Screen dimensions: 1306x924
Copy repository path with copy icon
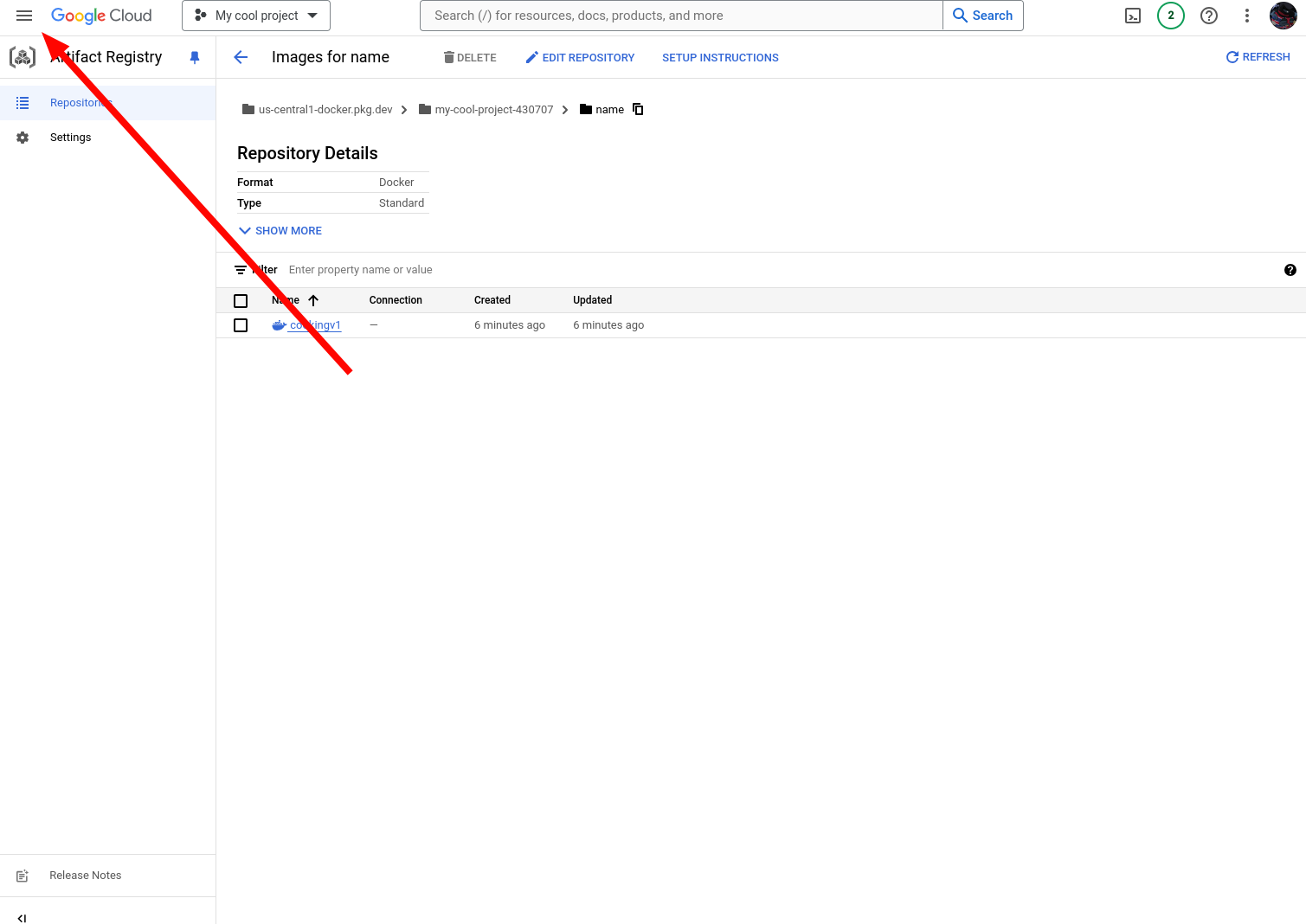[638, 109]
